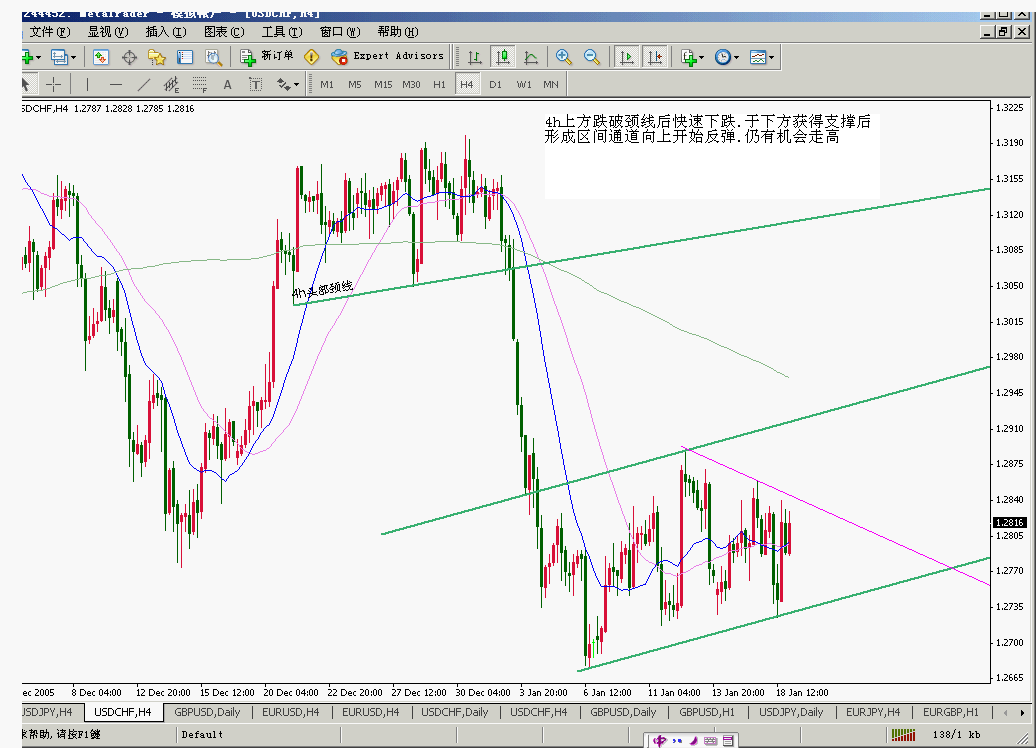Image resolution: width=1036 pixels, height=748 pixels.
Task: Click the current price label 1.2816
Action: (1010, 522)
